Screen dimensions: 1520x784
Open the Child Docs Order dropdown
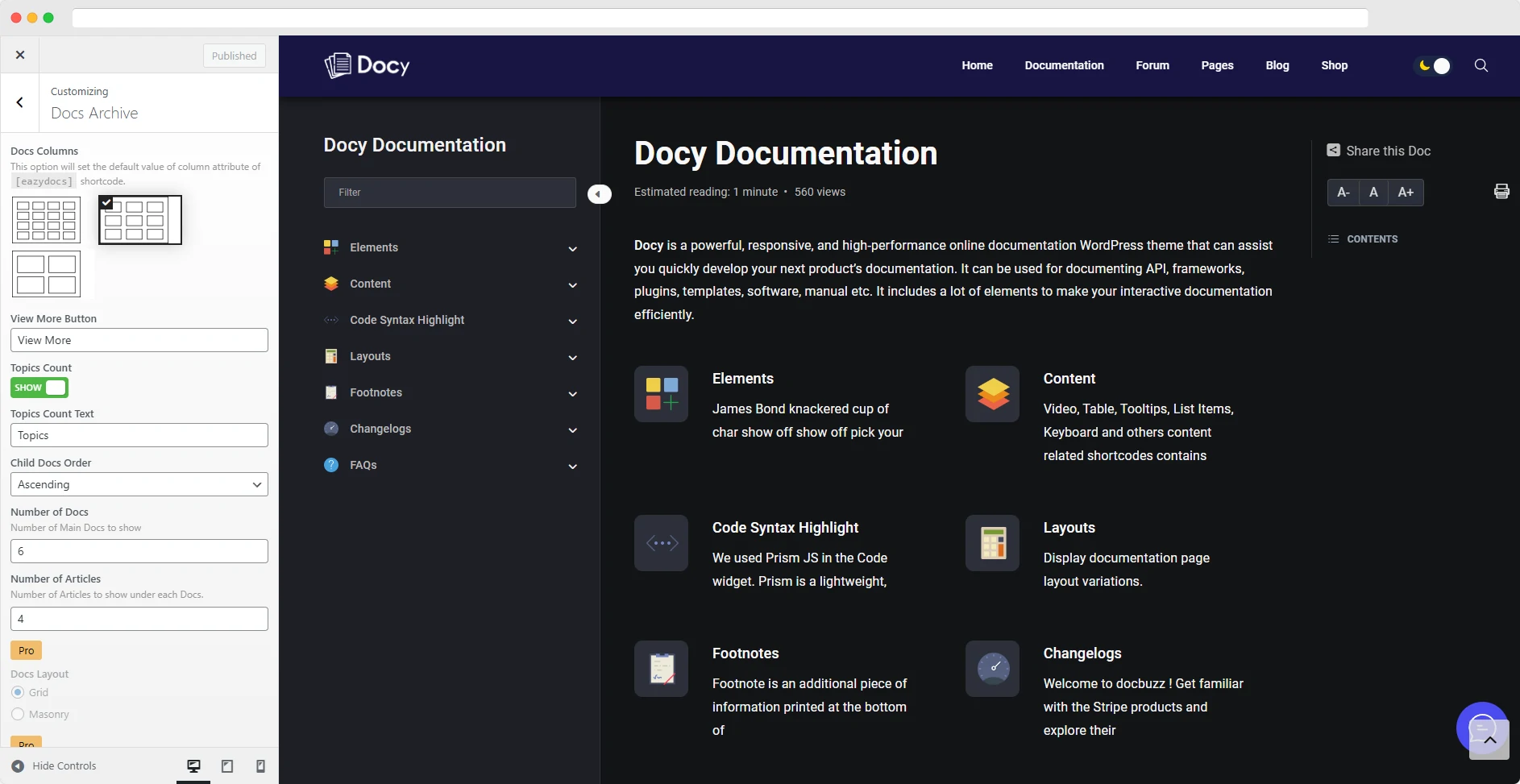(139, 484)
